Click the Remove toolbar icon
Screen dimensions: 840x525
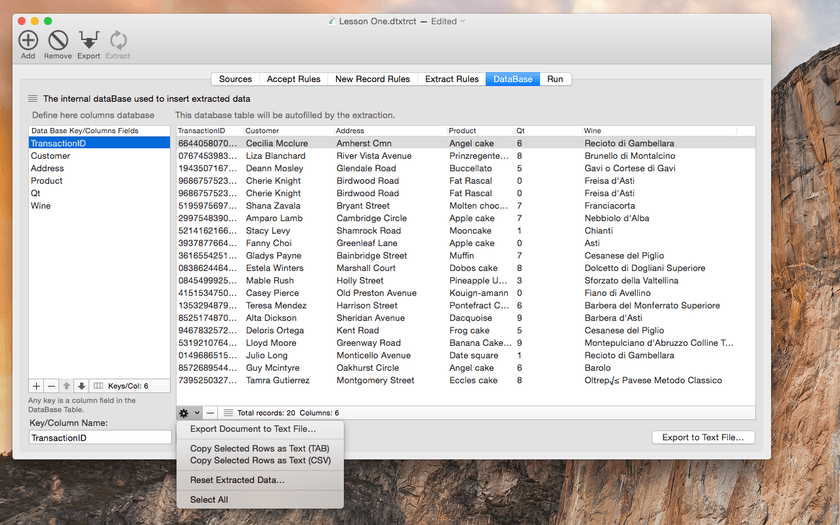coord(58,40)
